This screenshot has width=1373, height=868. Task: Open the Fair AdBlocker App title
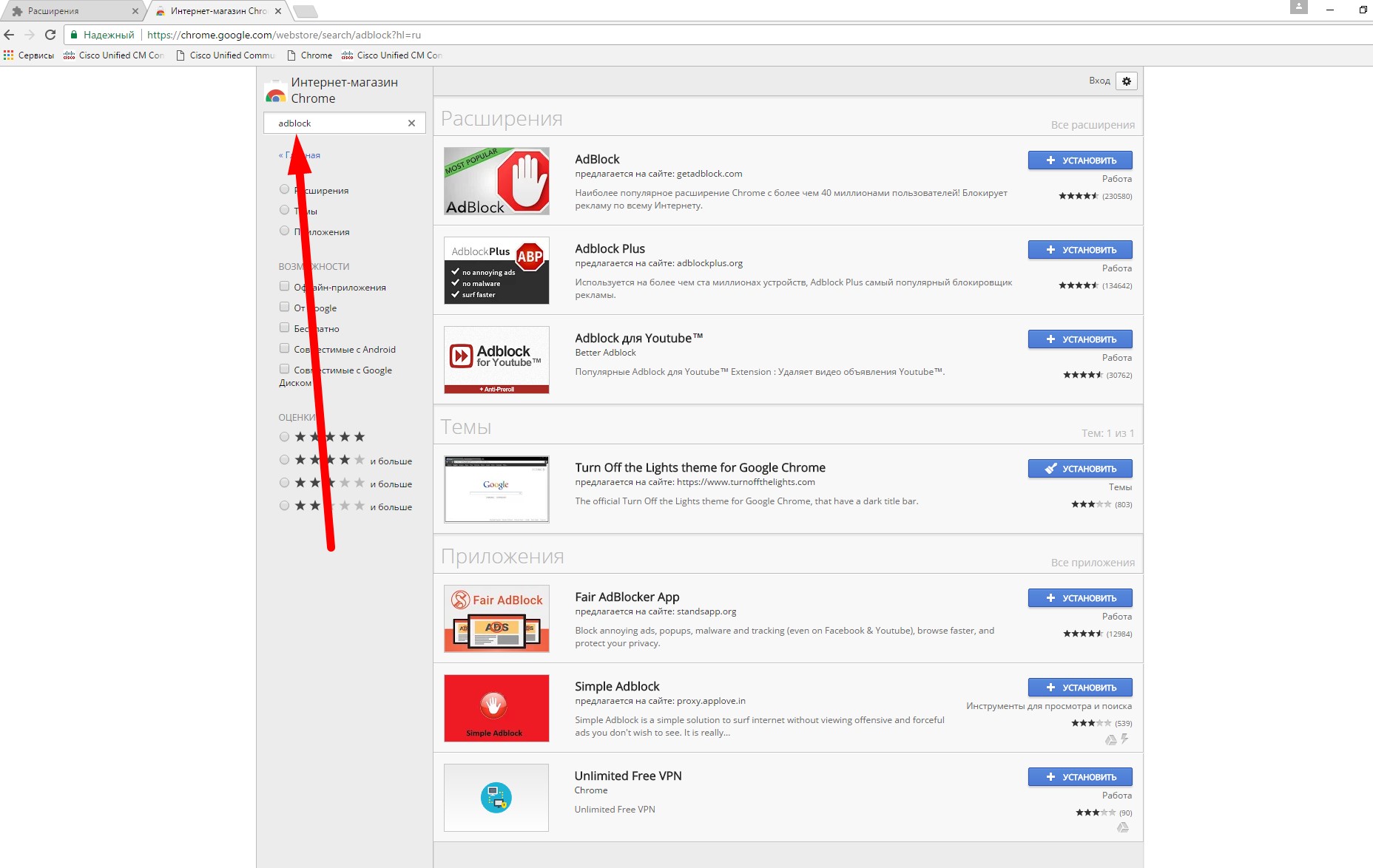point(627,597)
